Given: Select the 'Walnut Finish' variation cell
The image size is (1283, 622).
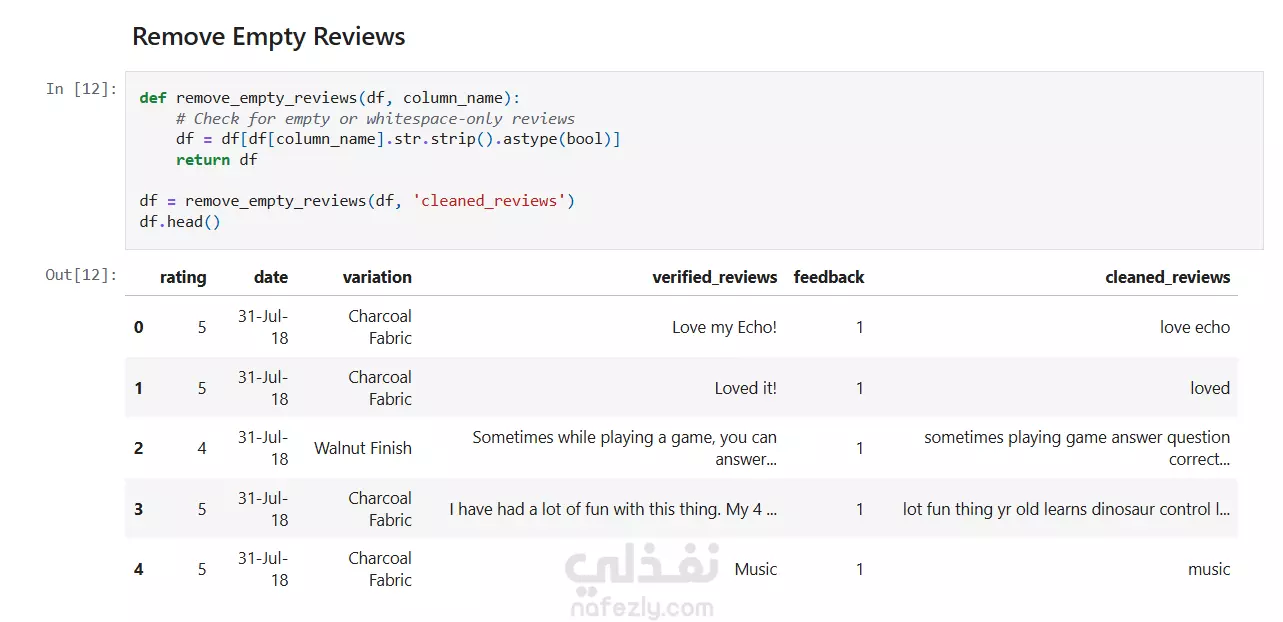Looking at the screenshot, I should tap(363, 448).
